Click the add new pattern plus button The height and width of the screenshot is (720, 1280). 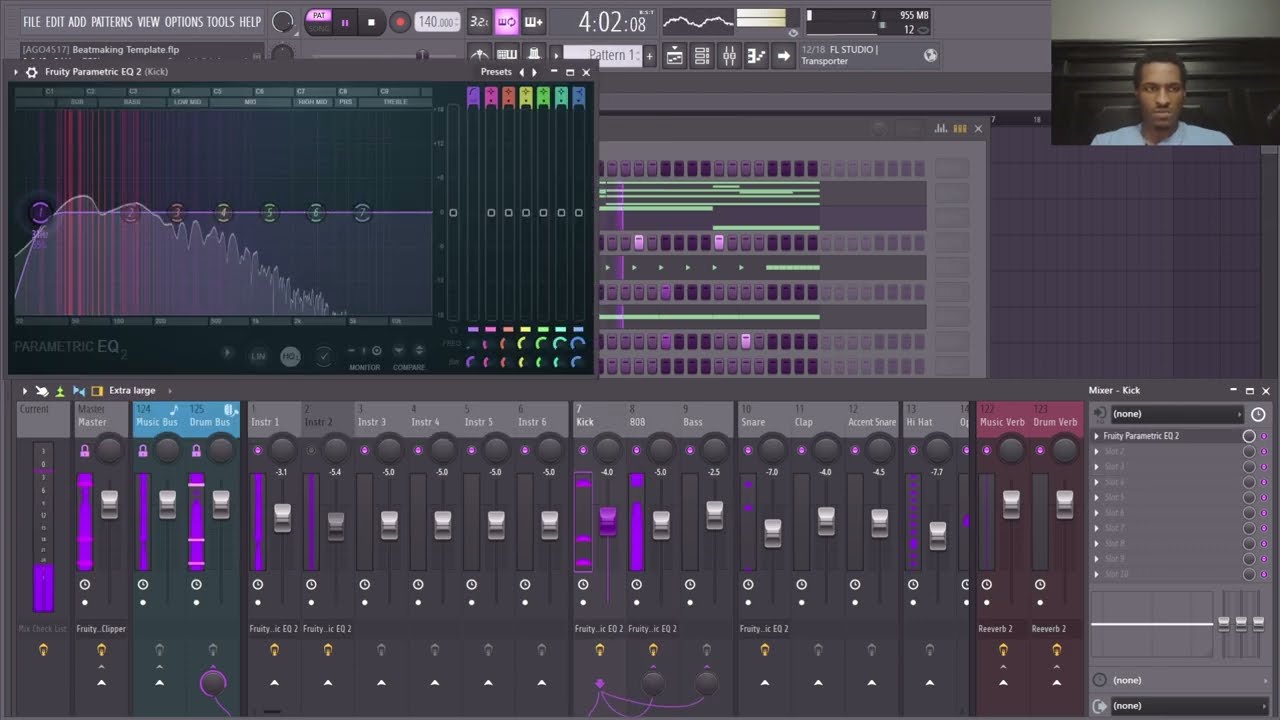click(x=649, y=56)
